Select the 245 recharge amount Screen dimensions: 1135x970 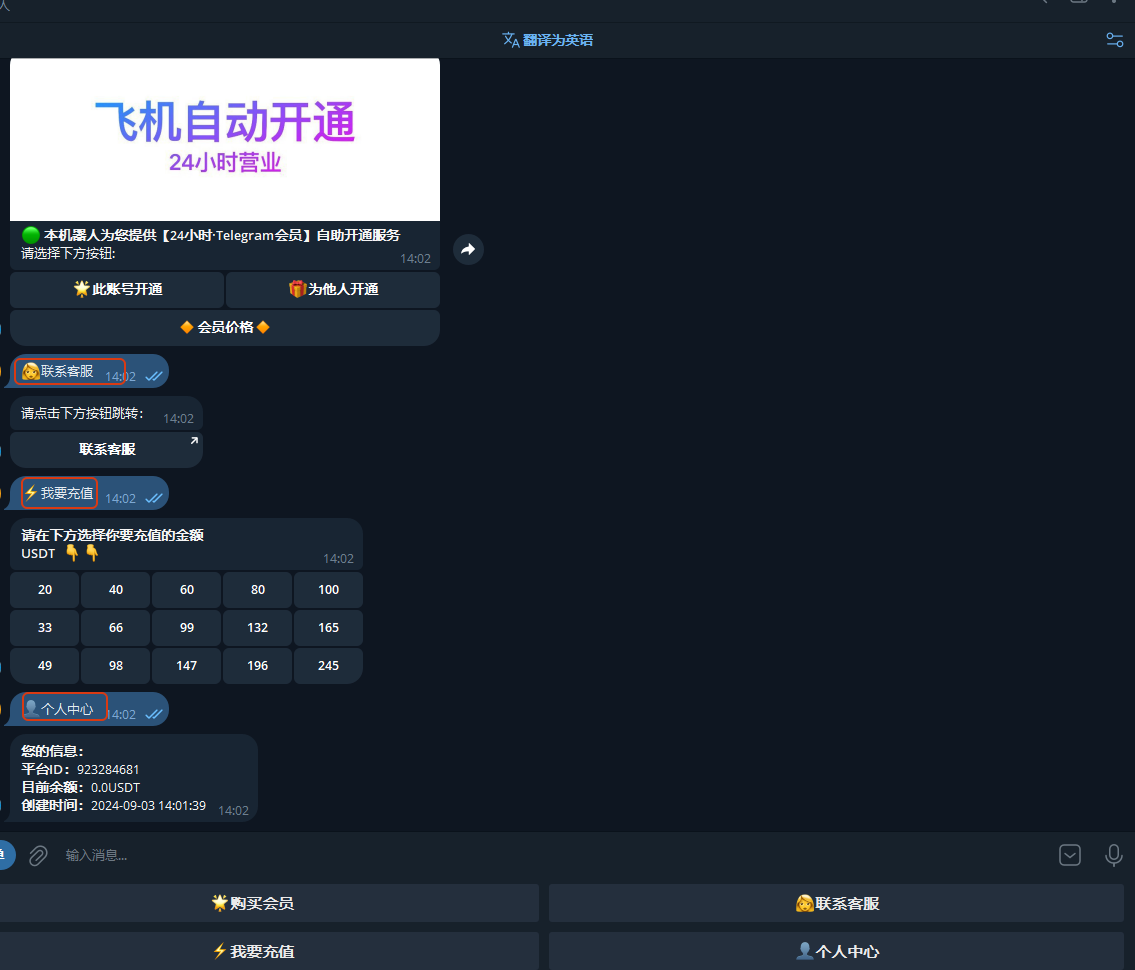pyautogui.click(x=328, y=665)
